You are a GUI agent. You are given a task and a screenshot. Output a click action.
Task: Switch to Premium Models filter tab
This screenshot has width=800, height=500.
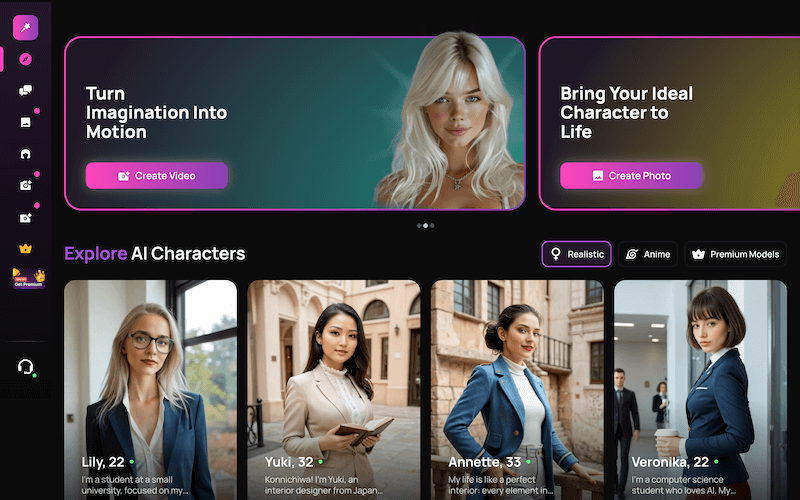point(735,254)
